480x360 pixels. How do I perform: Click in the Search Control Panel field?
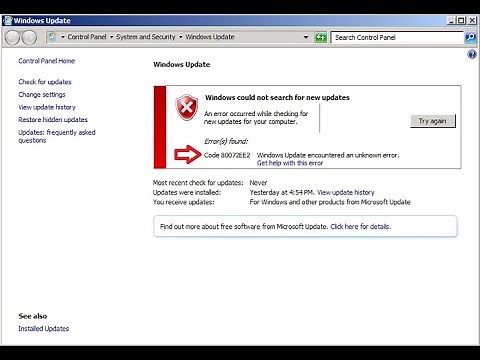[x=397, y=37]
